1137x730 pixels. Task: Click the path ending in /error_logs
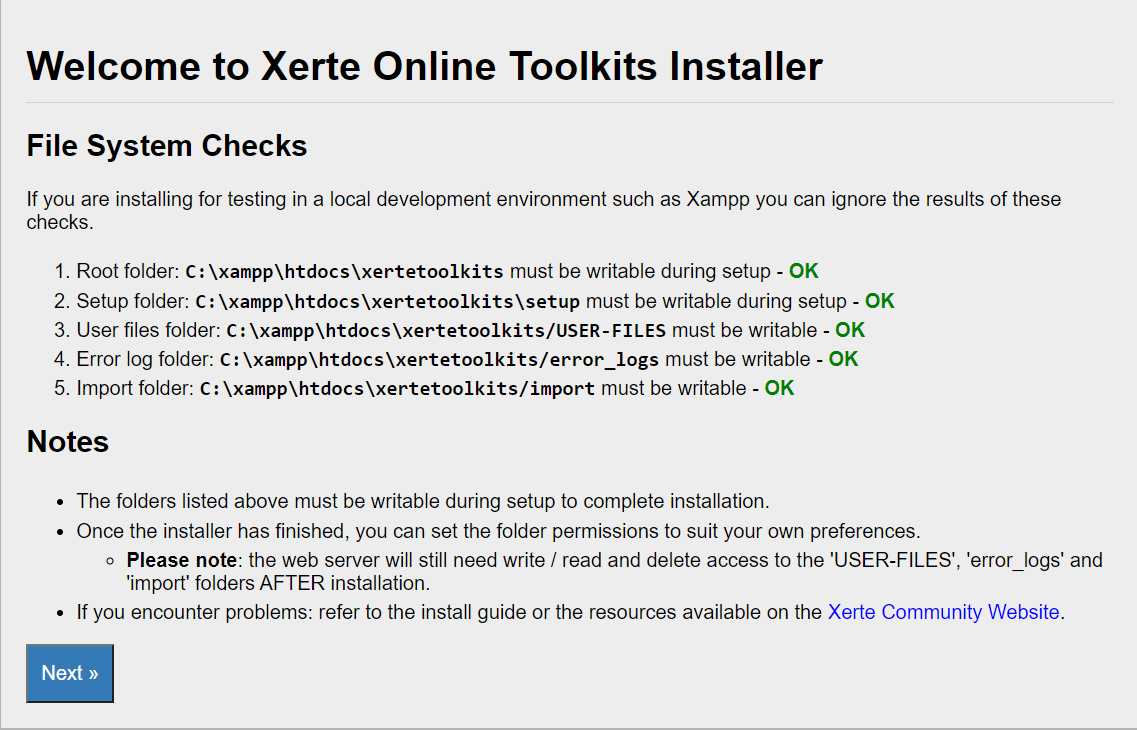click(x=439, y=360)
